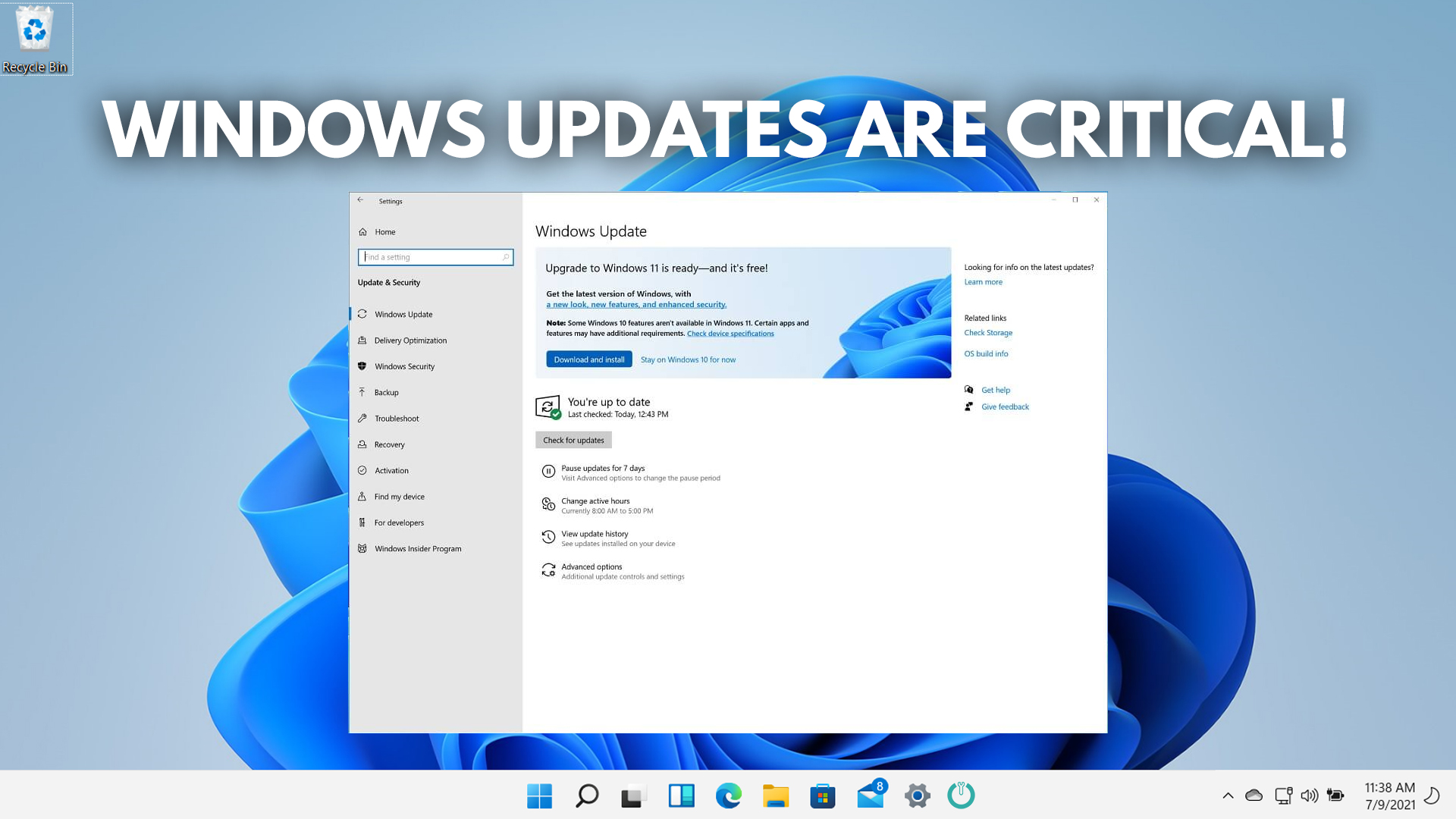
Task: Click Stay on Windows 10 for now
Action: [688, 359]
